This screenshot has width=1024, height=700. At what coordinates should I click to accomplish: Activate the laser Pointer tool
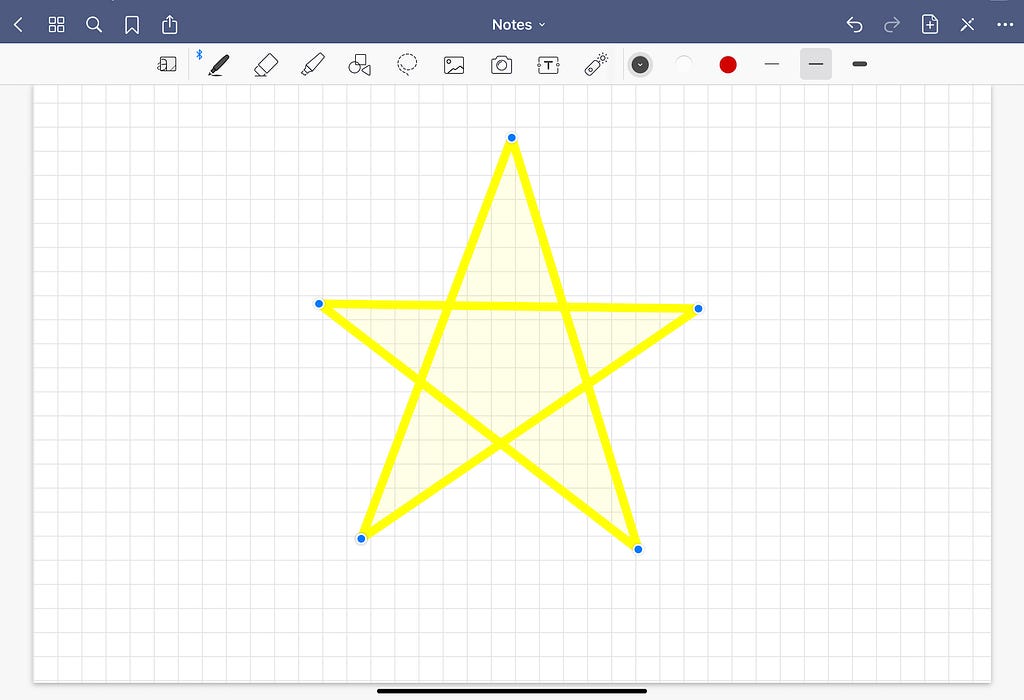point(595,63)
